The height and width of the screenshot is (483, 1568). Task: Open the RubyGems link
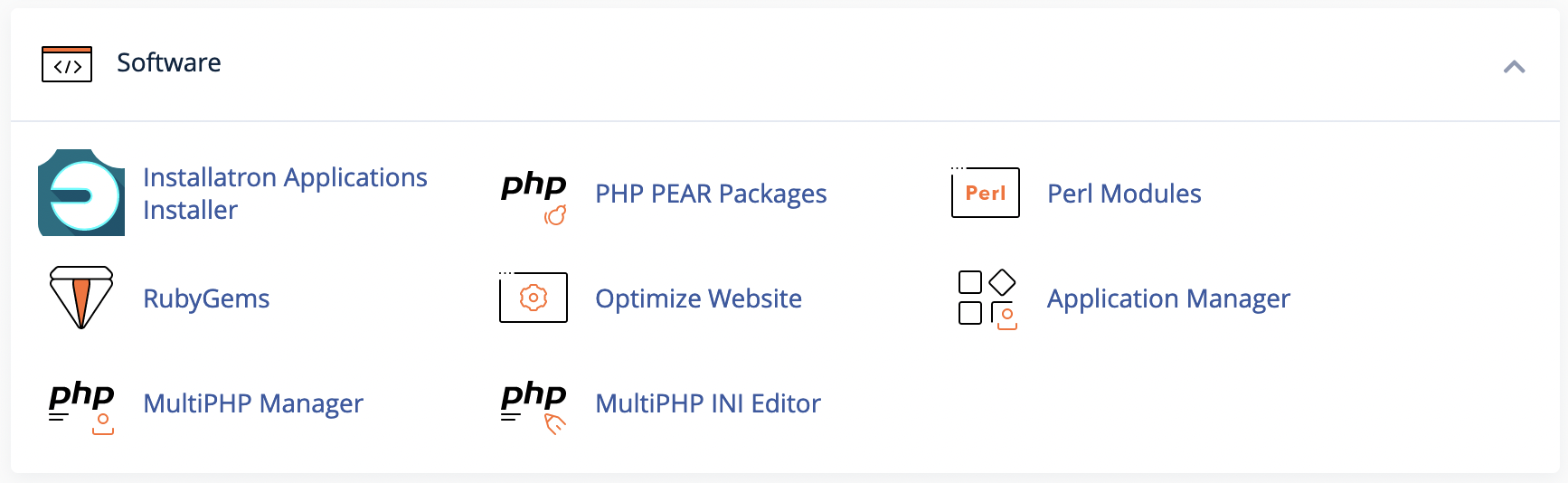pyautogui.click(x=206, y=298)
